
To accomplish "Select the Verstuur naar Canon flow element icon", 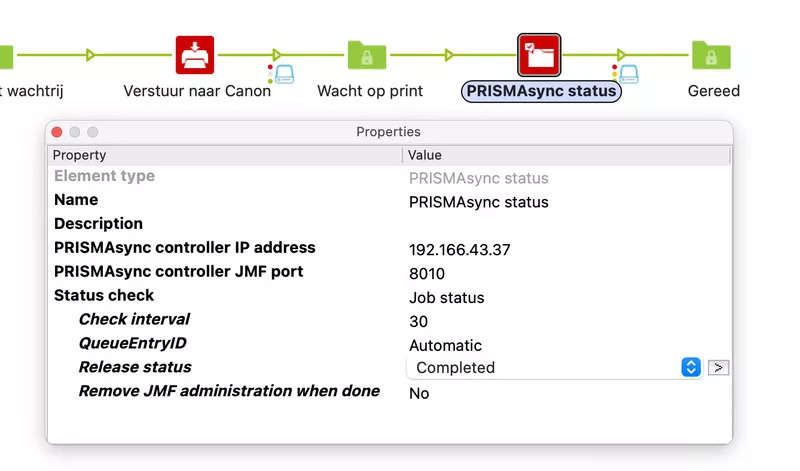I will [x=195, y=55].
